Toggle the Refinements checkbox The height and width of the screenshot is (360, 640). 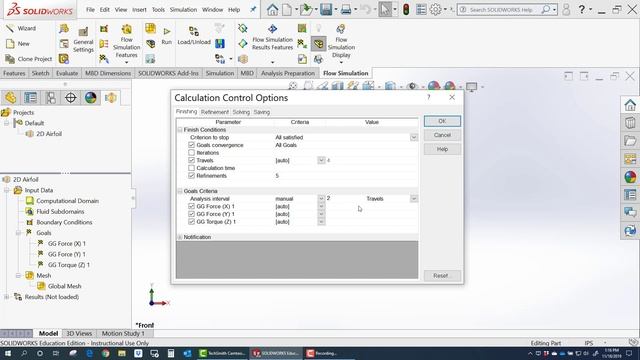point(191,176)
